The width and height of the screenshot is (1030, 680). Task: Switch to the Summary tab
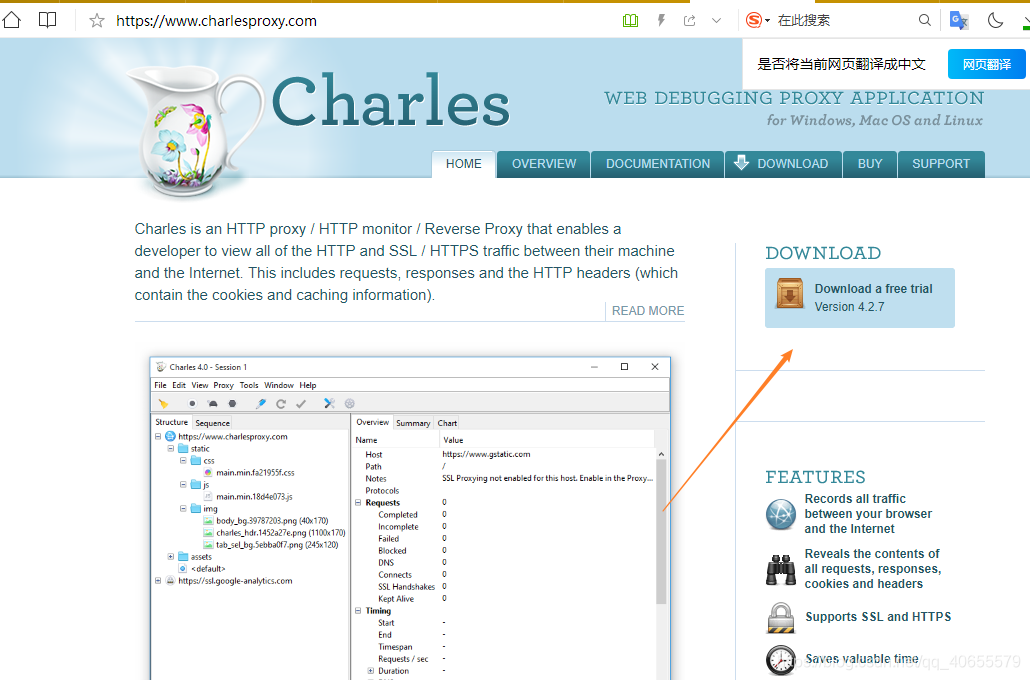413,423
